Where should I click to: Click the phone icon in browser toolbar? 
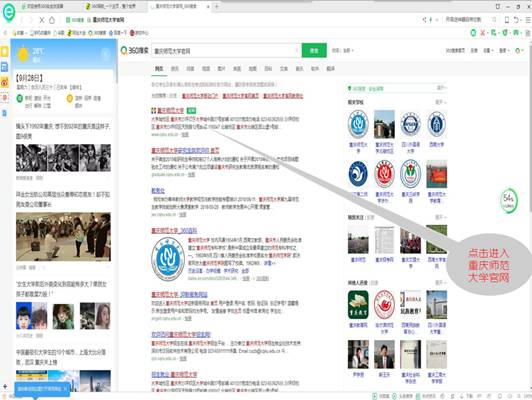507,20
